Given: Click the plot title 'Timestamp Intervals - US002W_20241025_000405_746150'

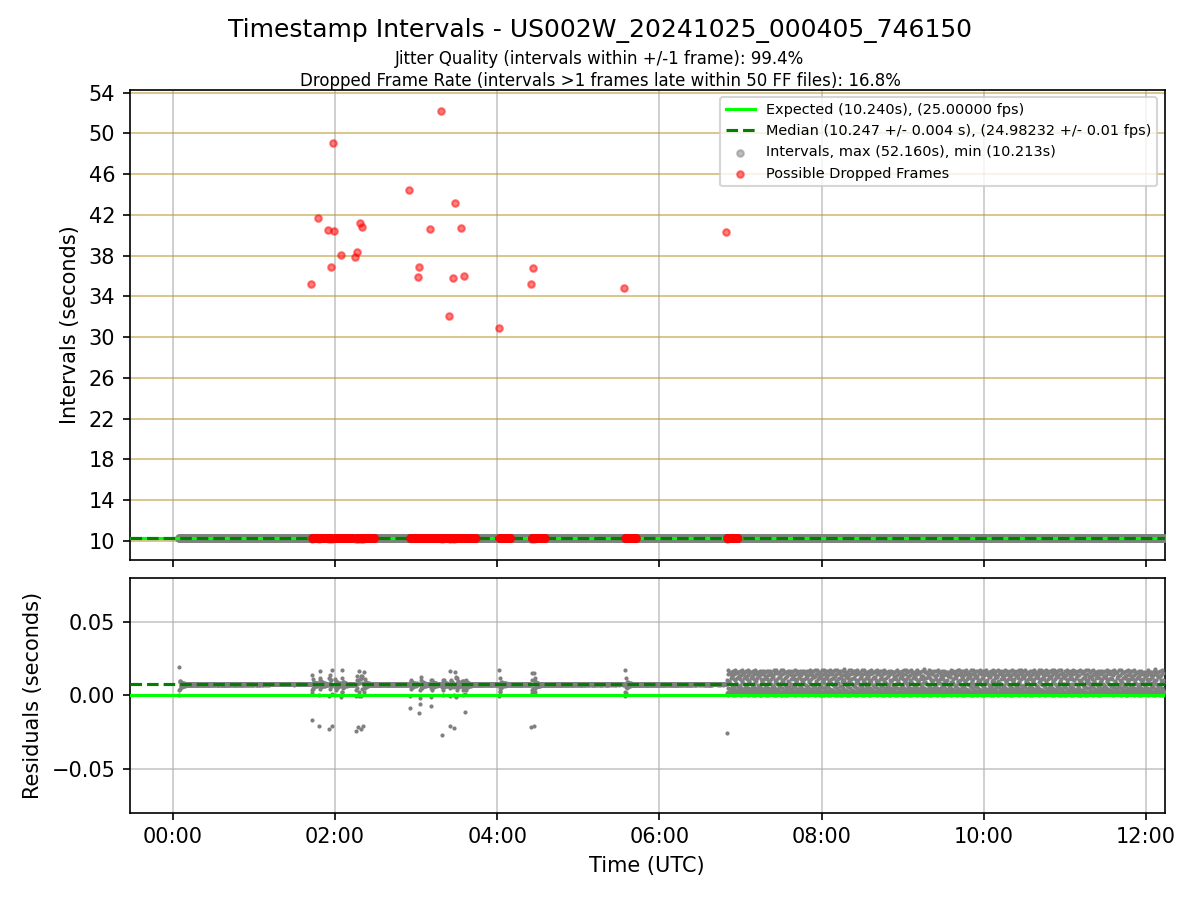Looking at the screenshot, I should coord(600,29).
